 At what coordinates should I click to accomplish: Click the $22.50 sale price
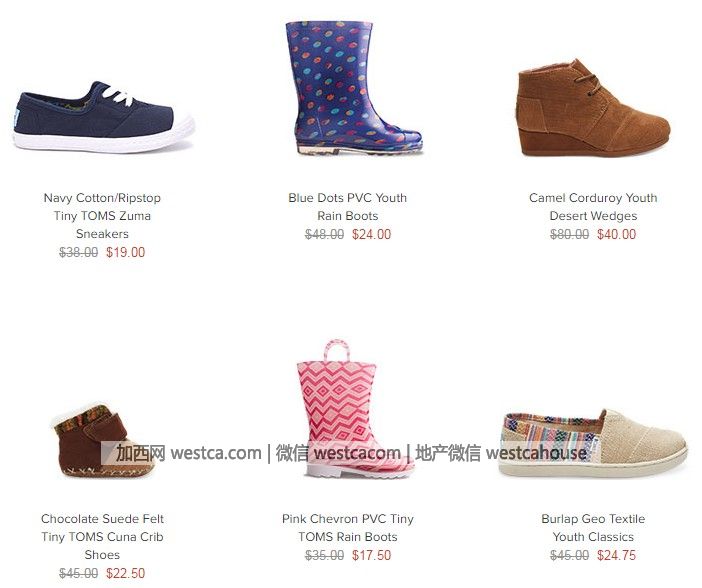[125, 574]
